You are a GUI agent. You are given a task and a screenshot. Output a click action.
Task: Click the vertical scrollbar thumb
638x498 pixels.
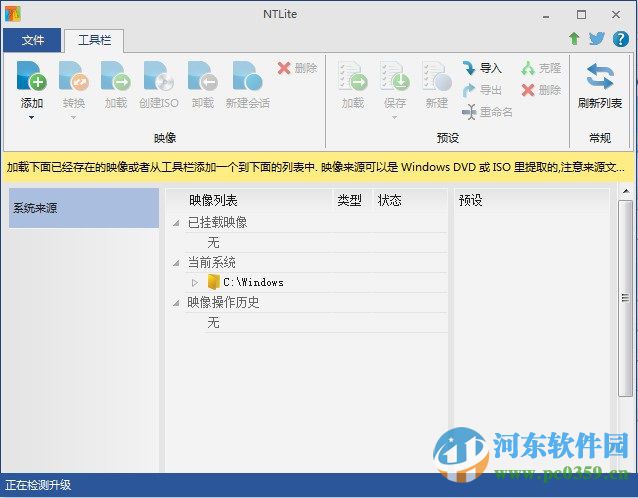click(625, 298)
